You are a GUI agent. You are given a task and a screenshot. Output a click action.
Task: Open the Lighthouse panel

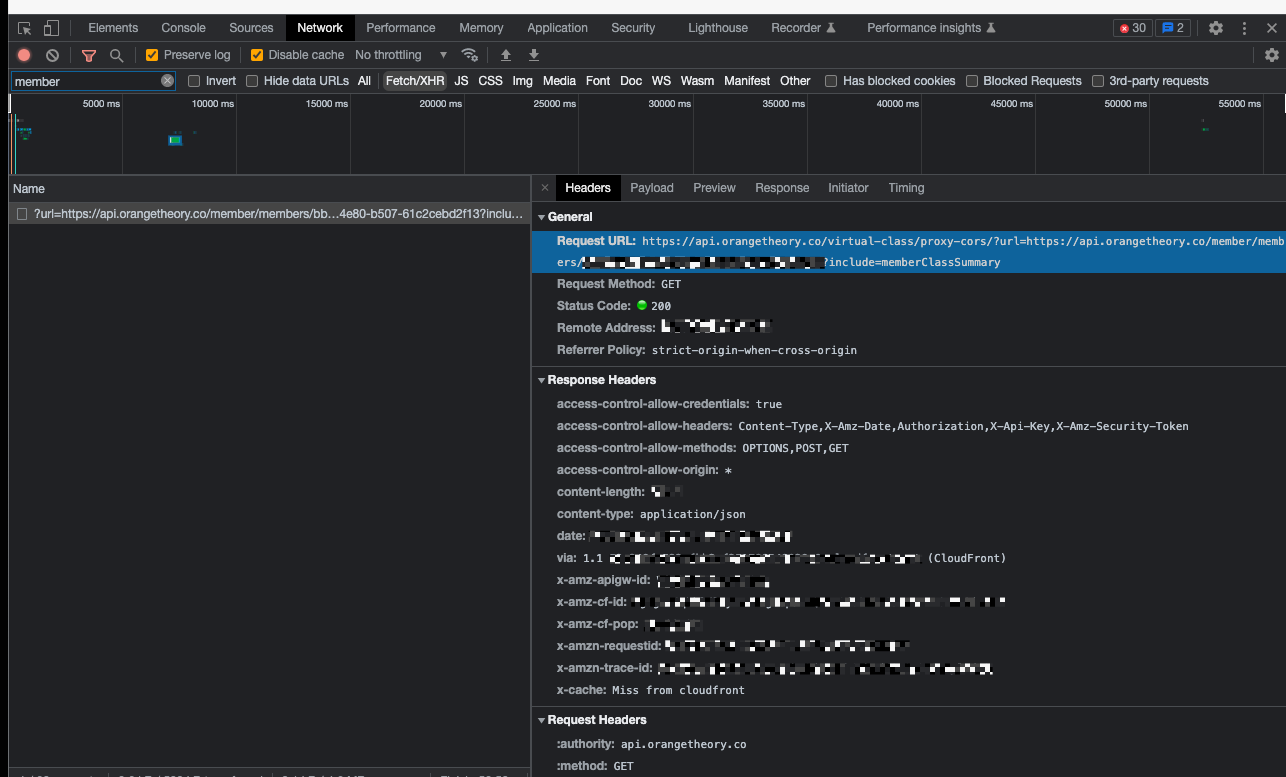tap(718, 28)
